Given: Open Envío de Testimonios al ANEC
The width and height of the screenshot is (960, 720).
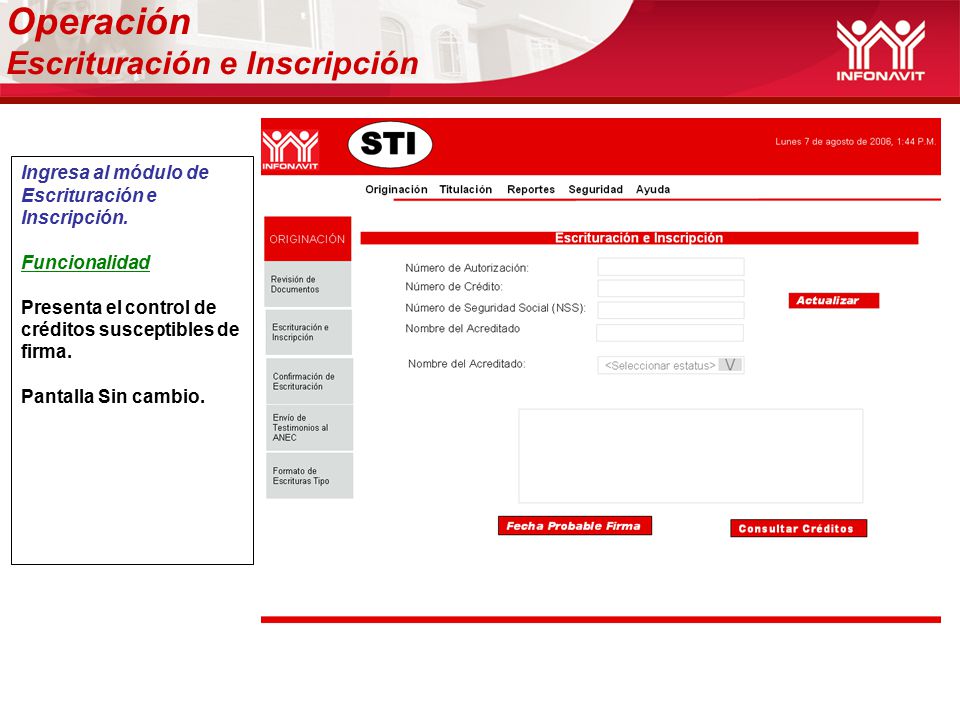Looking at the screenshot, I should 309,427.
